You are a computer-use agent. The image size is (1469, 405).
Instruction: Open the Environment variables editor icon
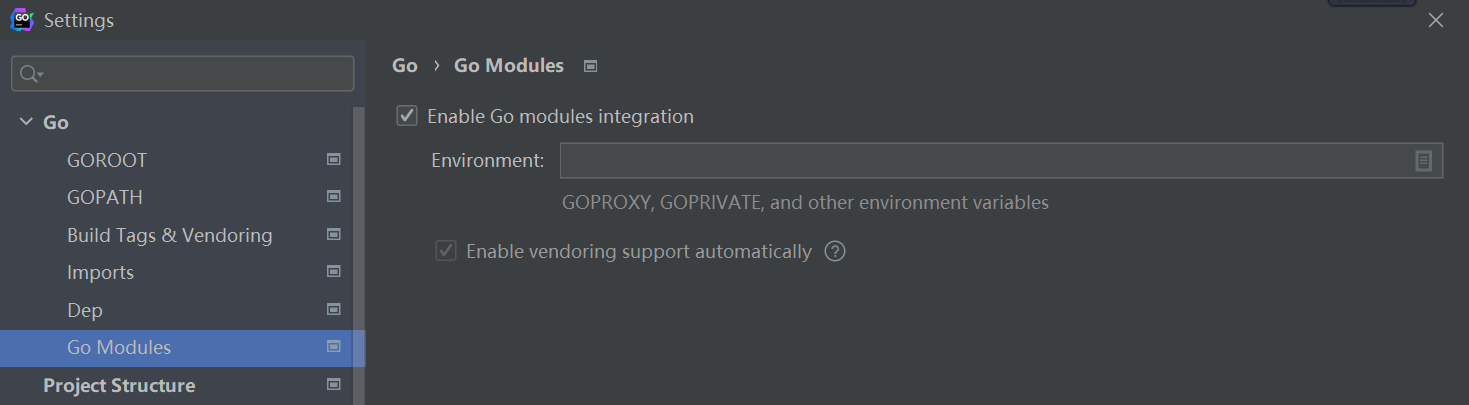(x=1423, y=161)
